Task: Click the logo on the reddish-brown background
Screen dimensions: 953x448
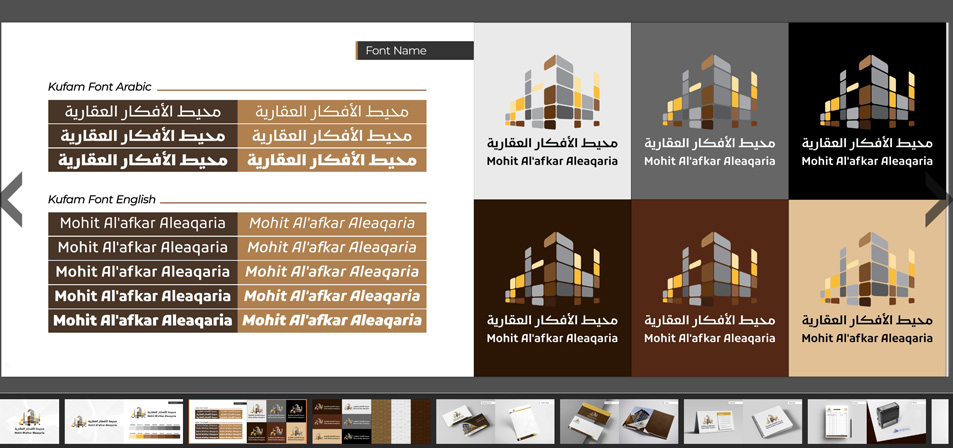Action: click(710, 288)
